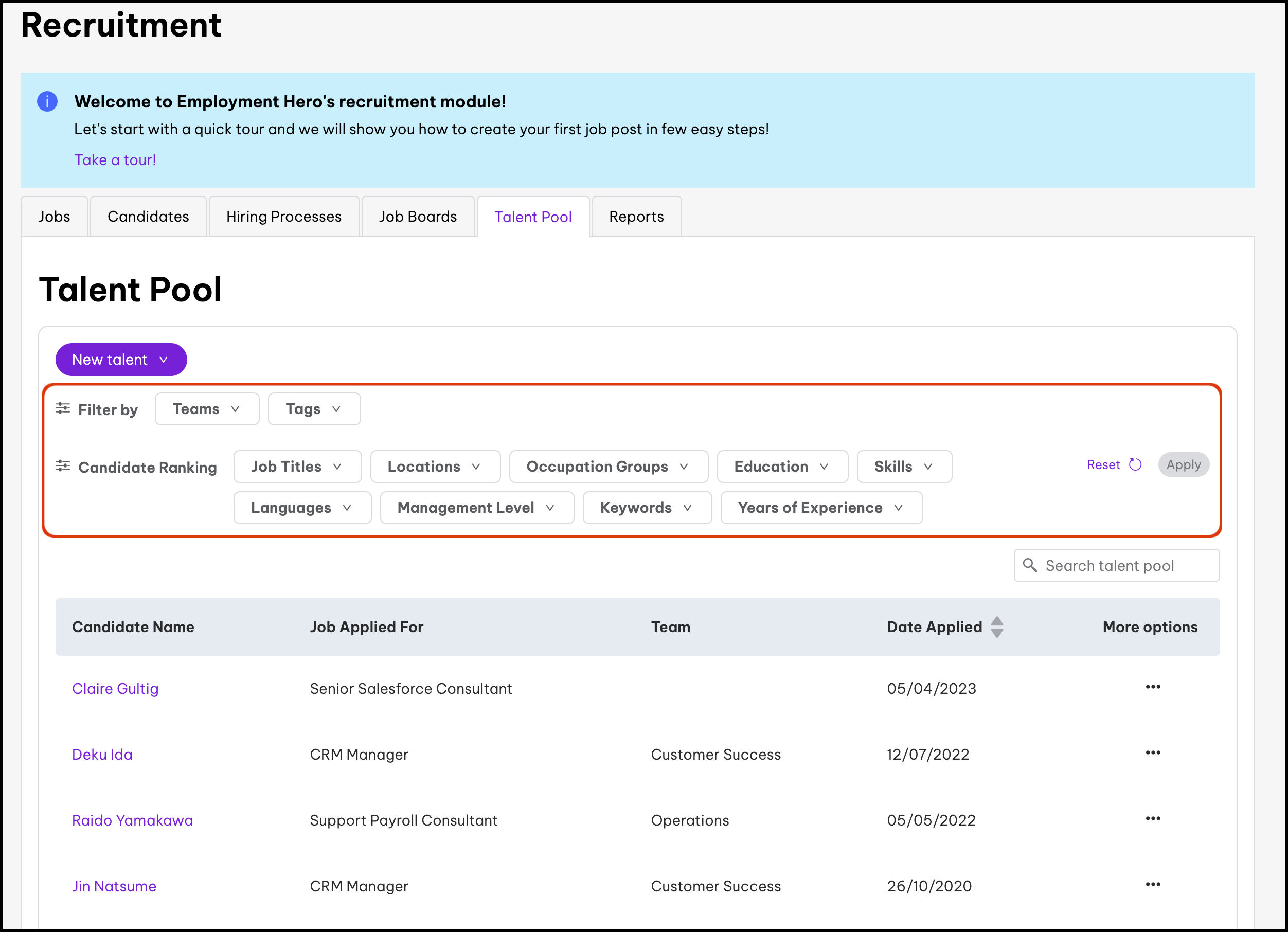Sort by Date Applied arrows
The image size is (1288, 932).
click(997, 627)
